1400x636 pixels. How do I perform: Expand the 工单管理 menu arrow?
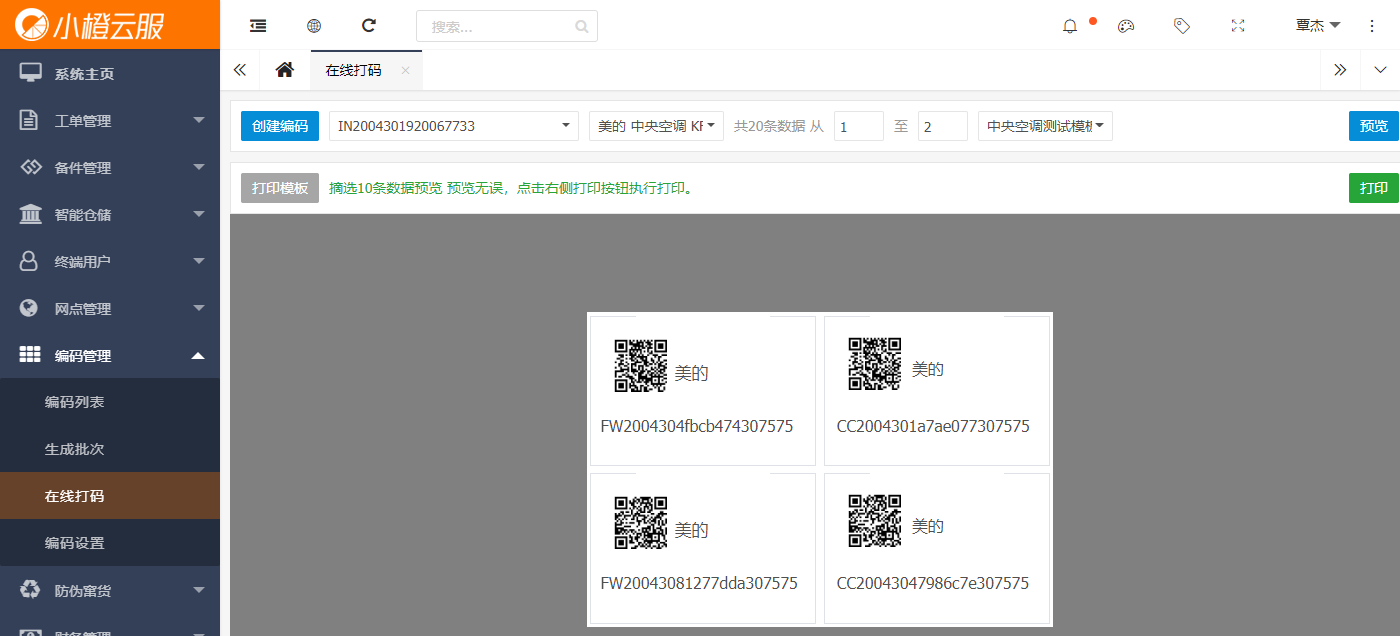pos(198,121)
